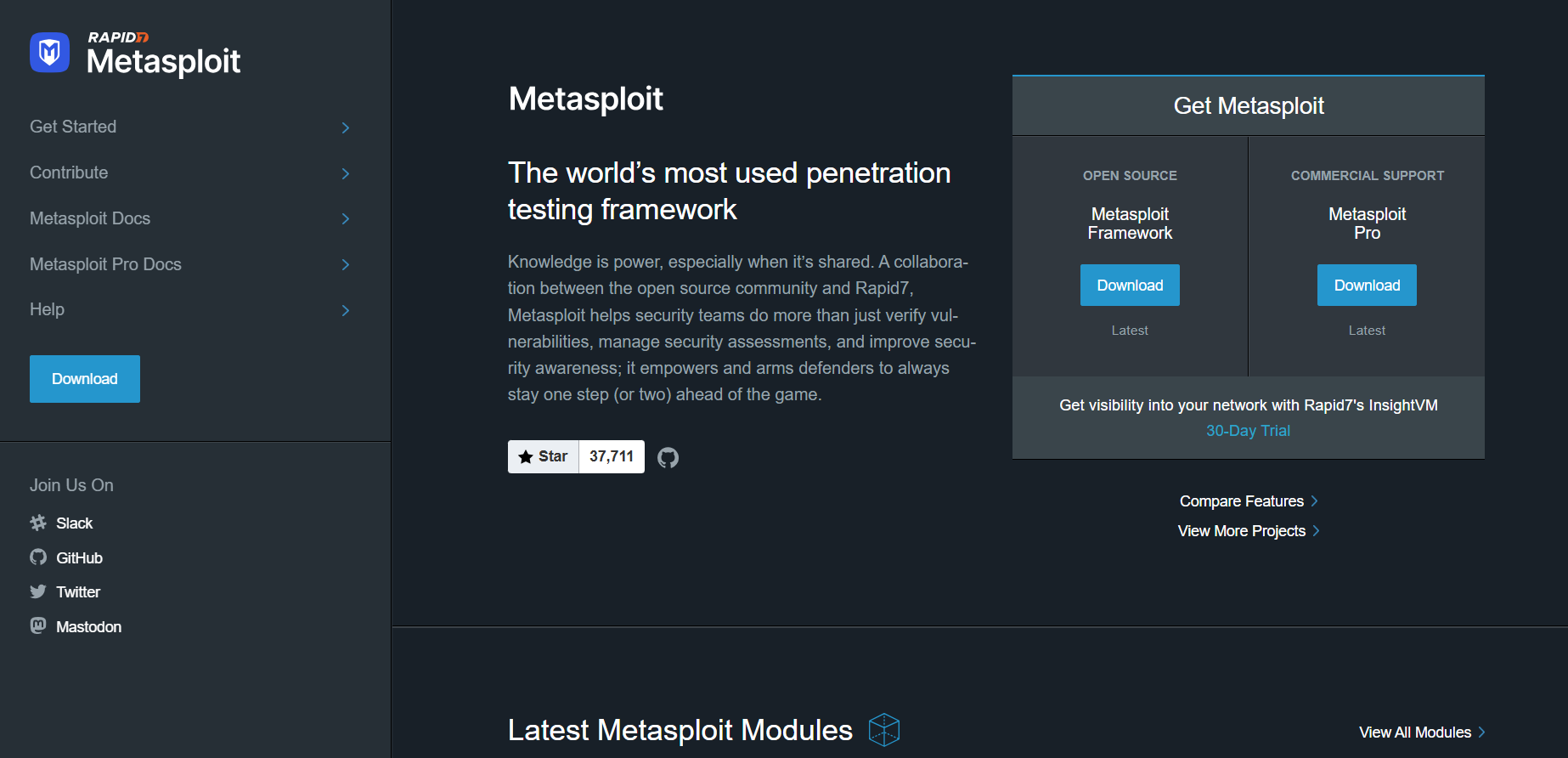Open the GitHub link text in sidebar
The image size is (1568, 758).
79,558
